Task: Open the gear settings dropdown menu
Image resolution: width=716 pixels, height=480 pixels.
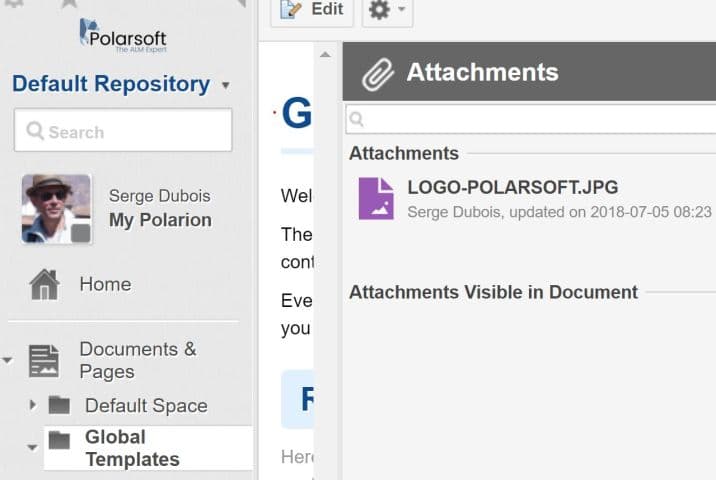Action: point(386,10)
